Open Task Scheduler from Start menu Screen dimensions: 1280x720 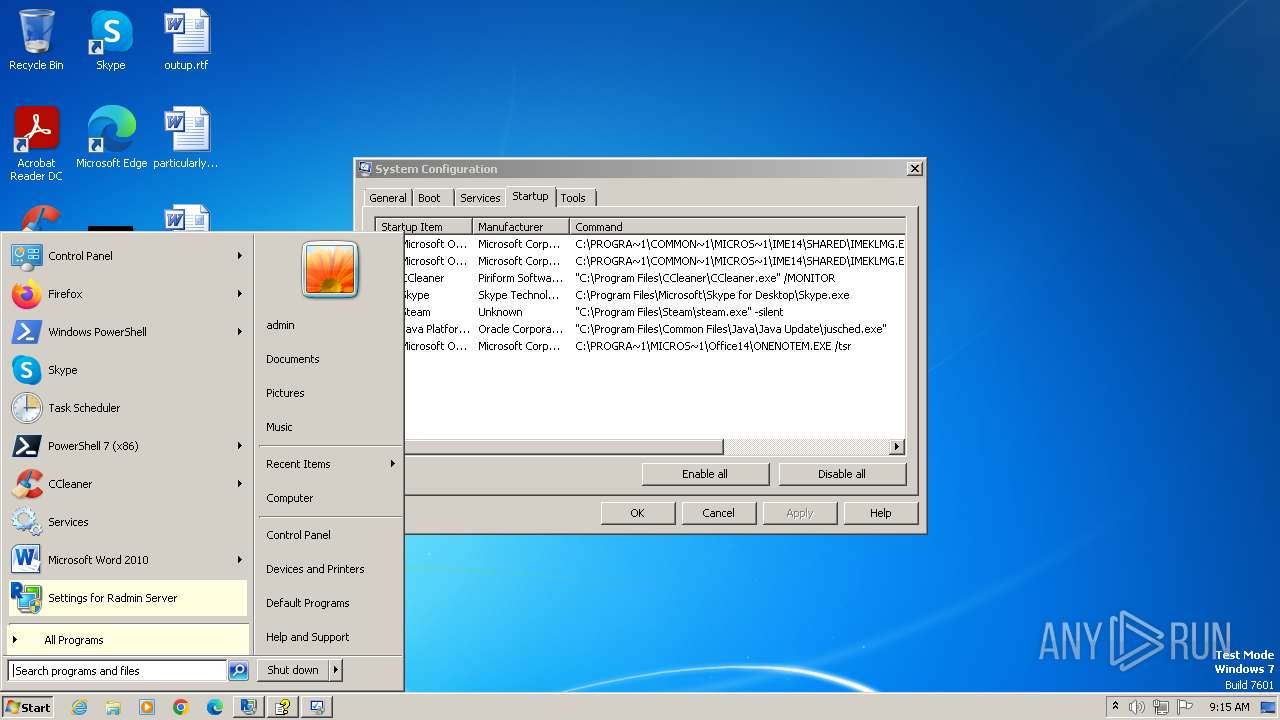pos(128,408)
